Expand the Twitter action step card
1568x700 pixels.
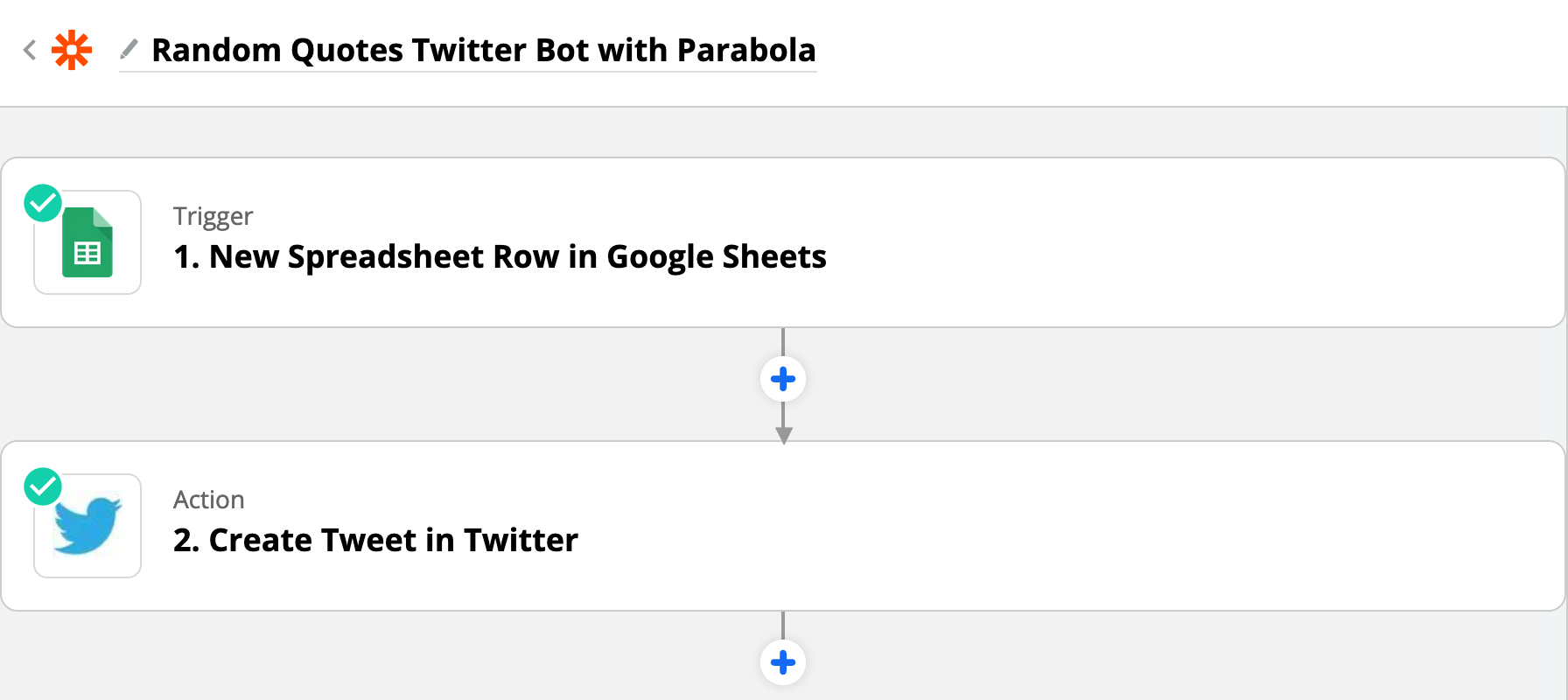point(1137,526)
